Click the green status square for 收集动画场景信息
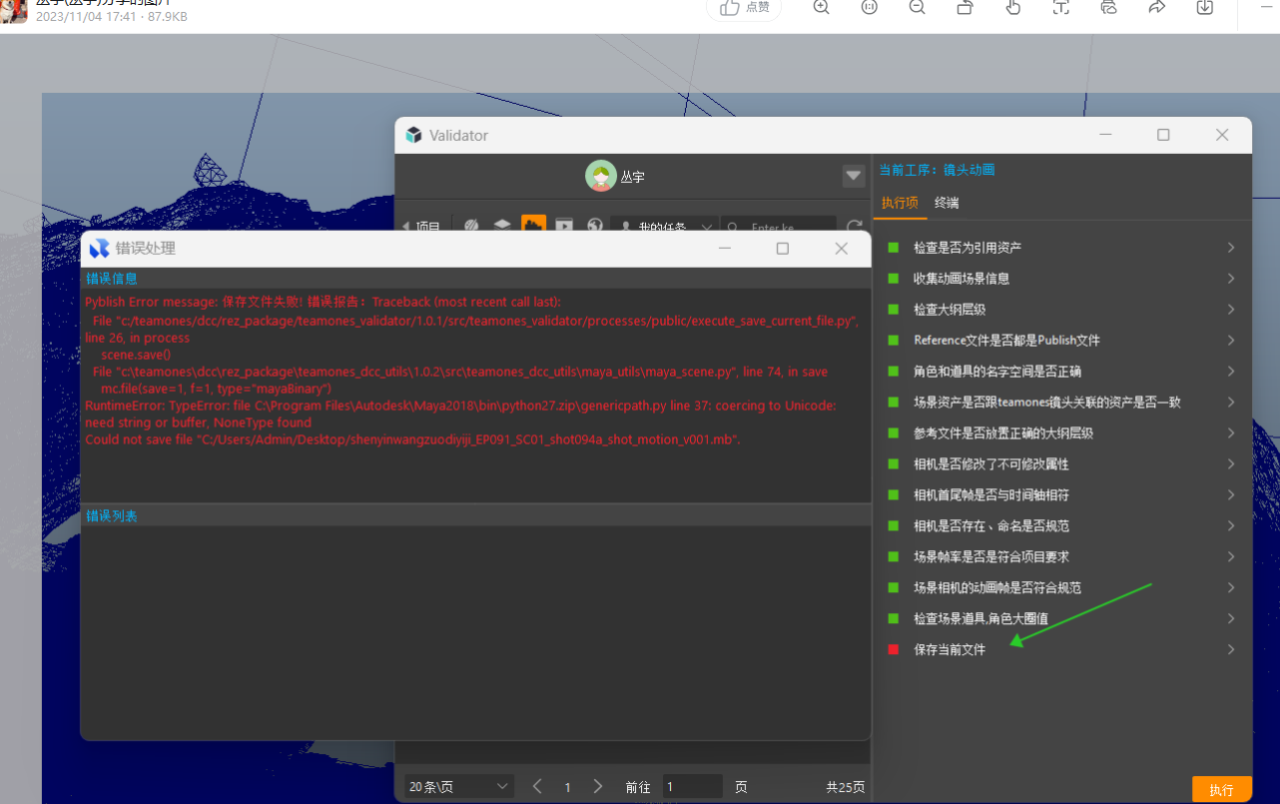 click(x=893, y=279)
